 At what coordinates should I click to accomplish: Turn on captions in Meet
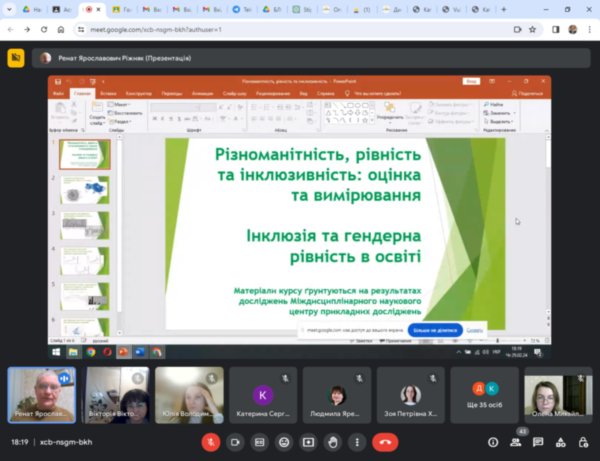point(260,441)
